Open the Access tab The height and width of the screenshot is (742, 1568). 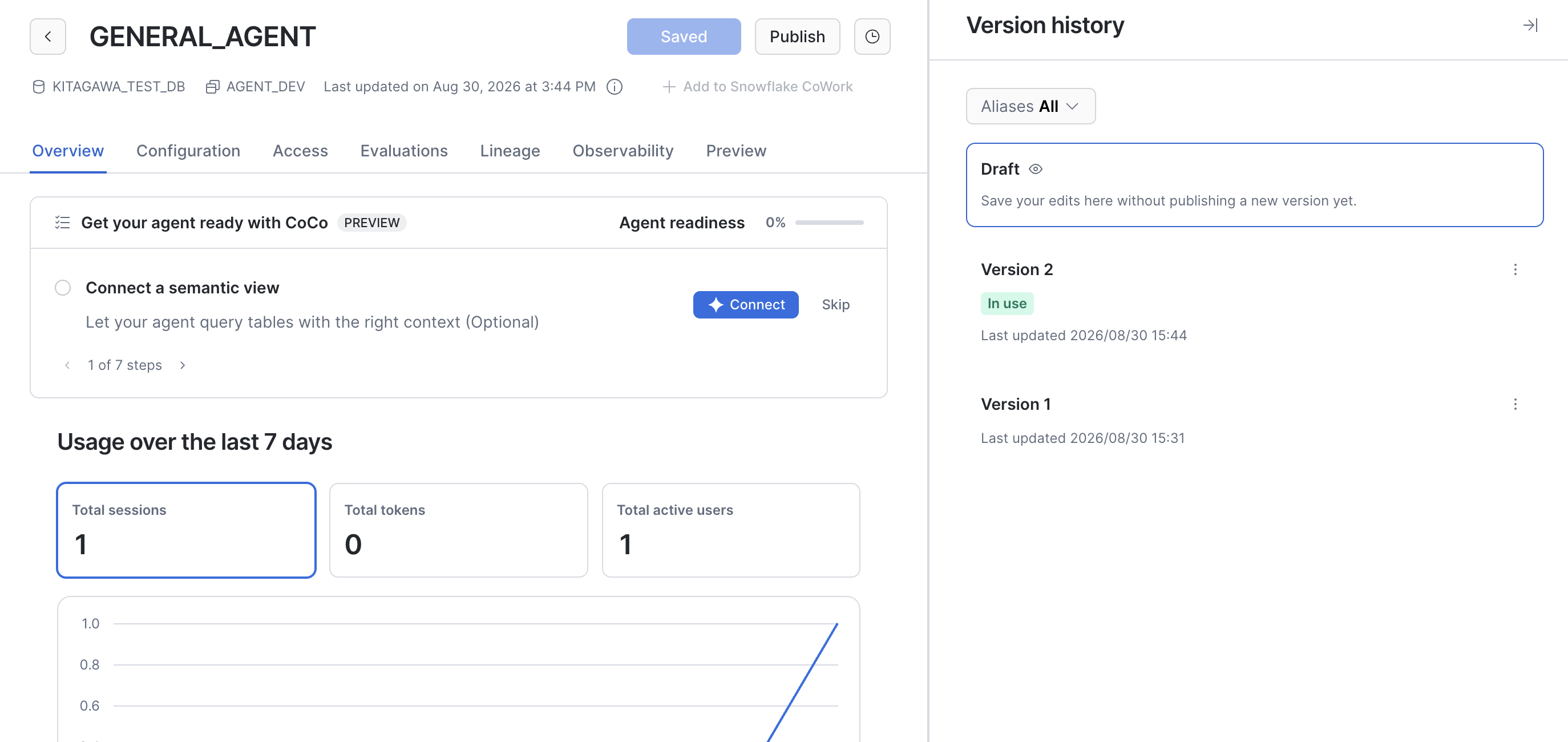300,151
